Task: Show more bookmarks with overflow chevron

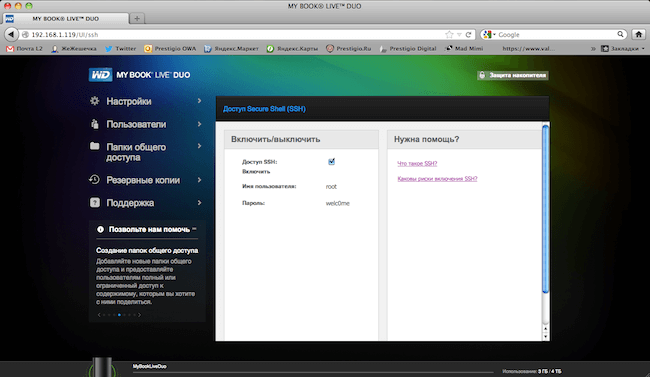Action: [593, 49]
